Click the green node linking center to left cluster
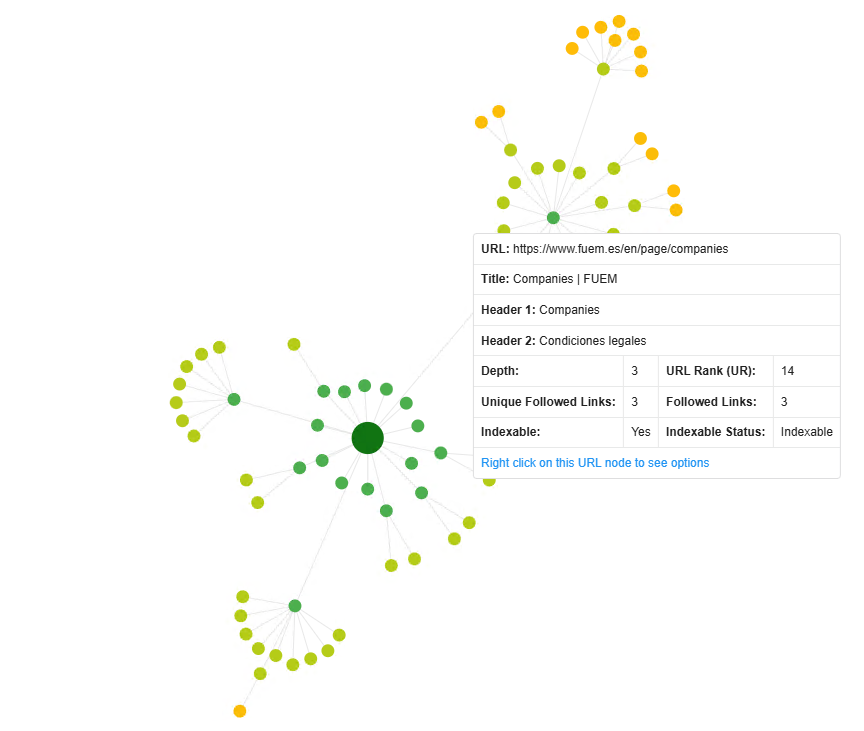 [x=317, y=425]
